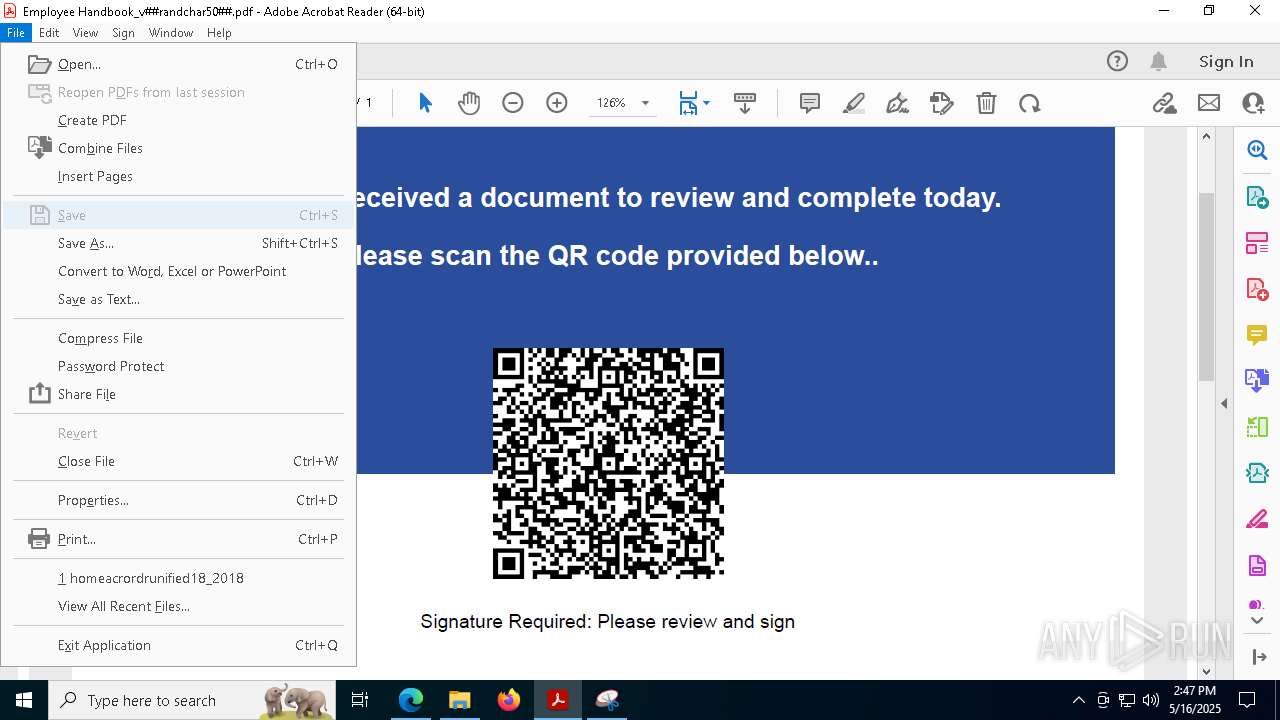Launch Microsoft Edge from taskbar
This screenshot has height=720, width=1280.
(411, 700)
